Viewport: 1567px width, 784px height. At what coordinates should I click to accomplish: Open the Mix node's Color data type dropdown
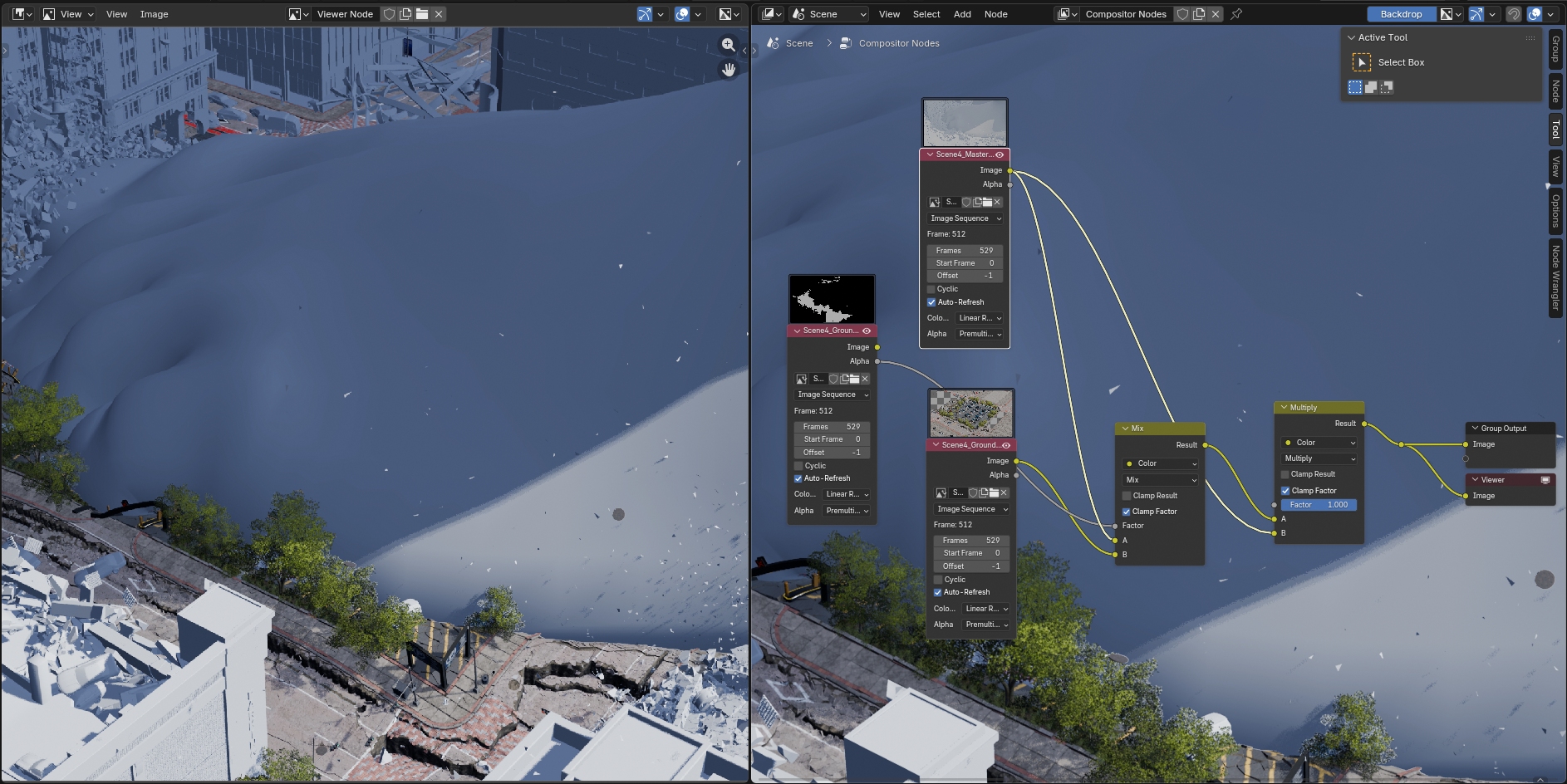click(1160, 463)
